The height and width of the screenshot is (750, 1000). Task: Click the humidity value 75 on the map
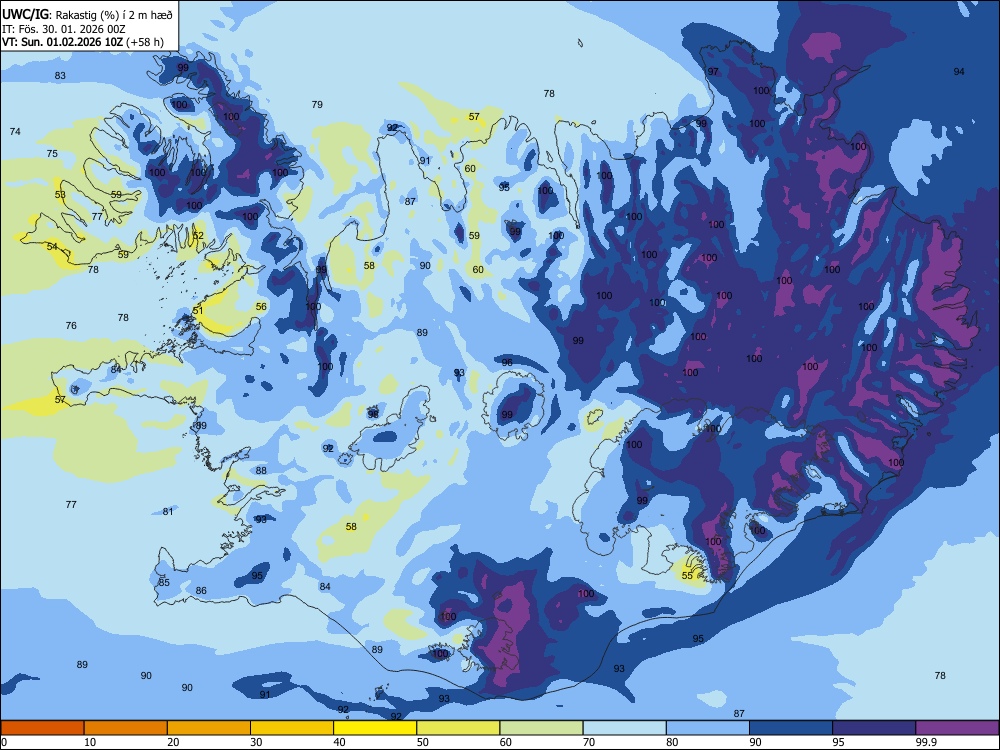pos(52,153)
